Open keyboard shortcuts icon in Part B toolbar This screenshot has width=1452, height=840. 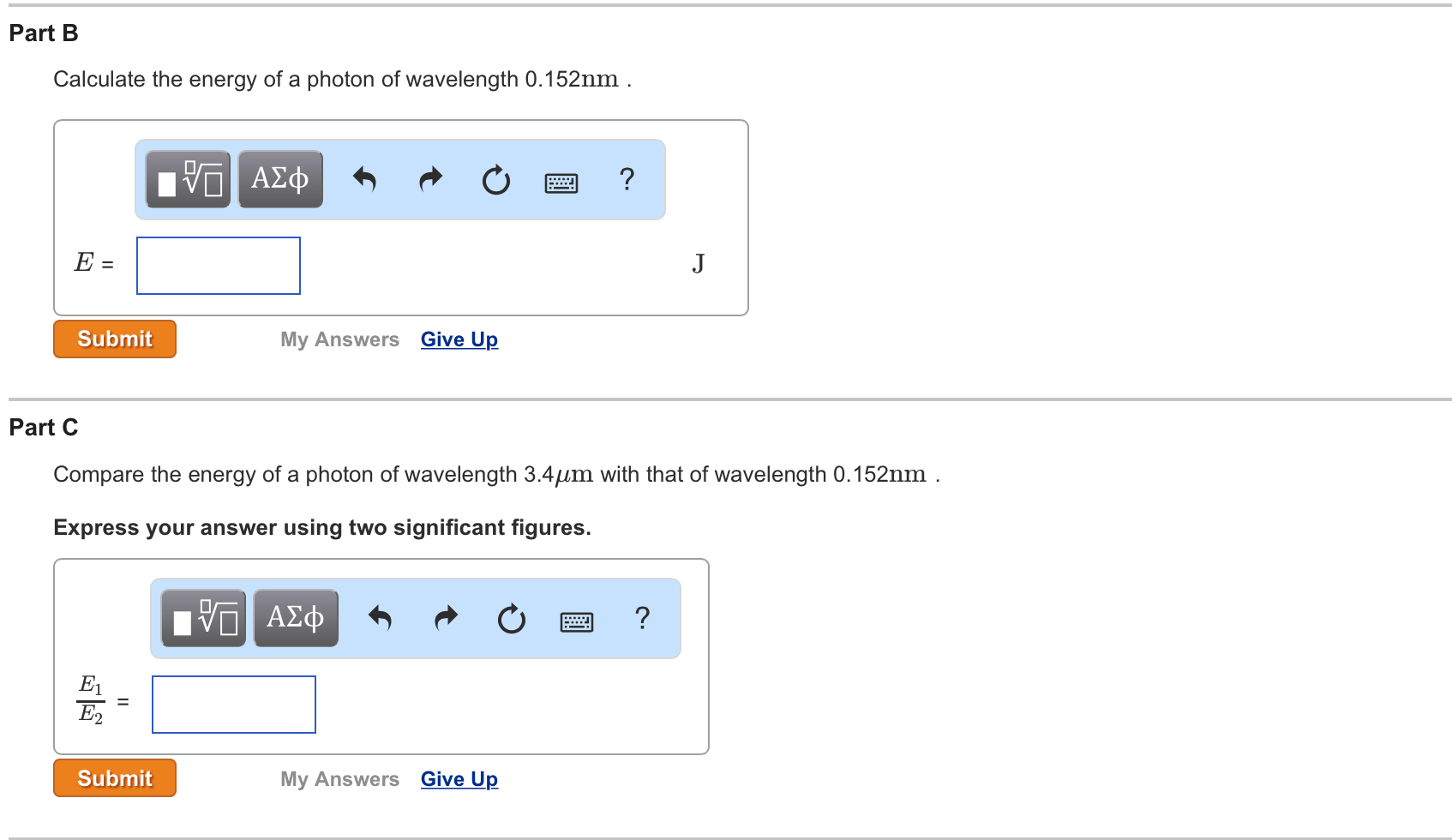click(561, 182)
